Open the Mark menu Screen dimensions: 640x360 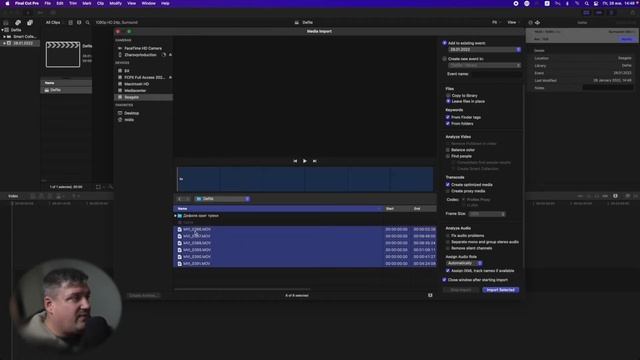(87, 3)
